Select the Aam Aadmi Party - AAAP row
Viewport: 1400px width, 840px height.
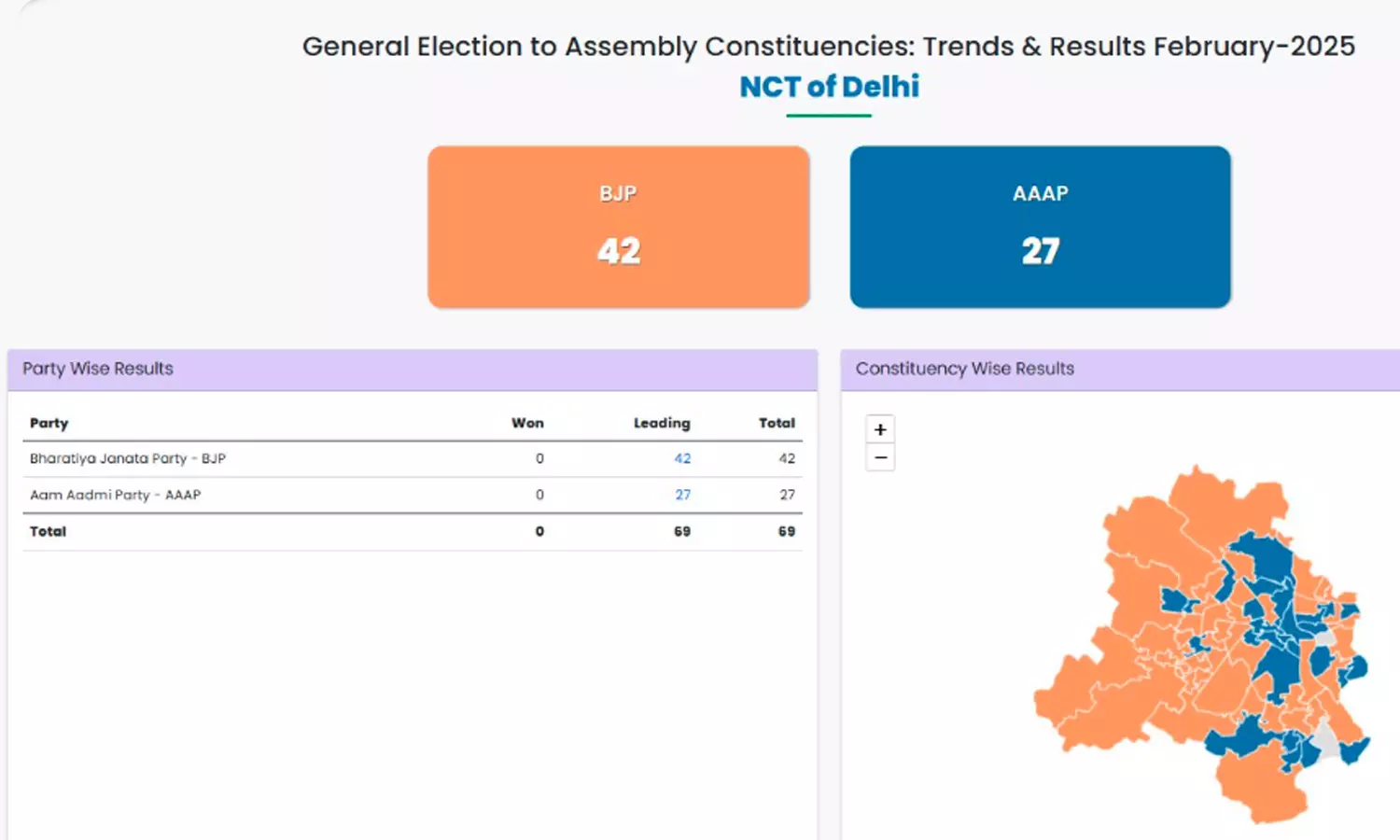pos(116,495)
